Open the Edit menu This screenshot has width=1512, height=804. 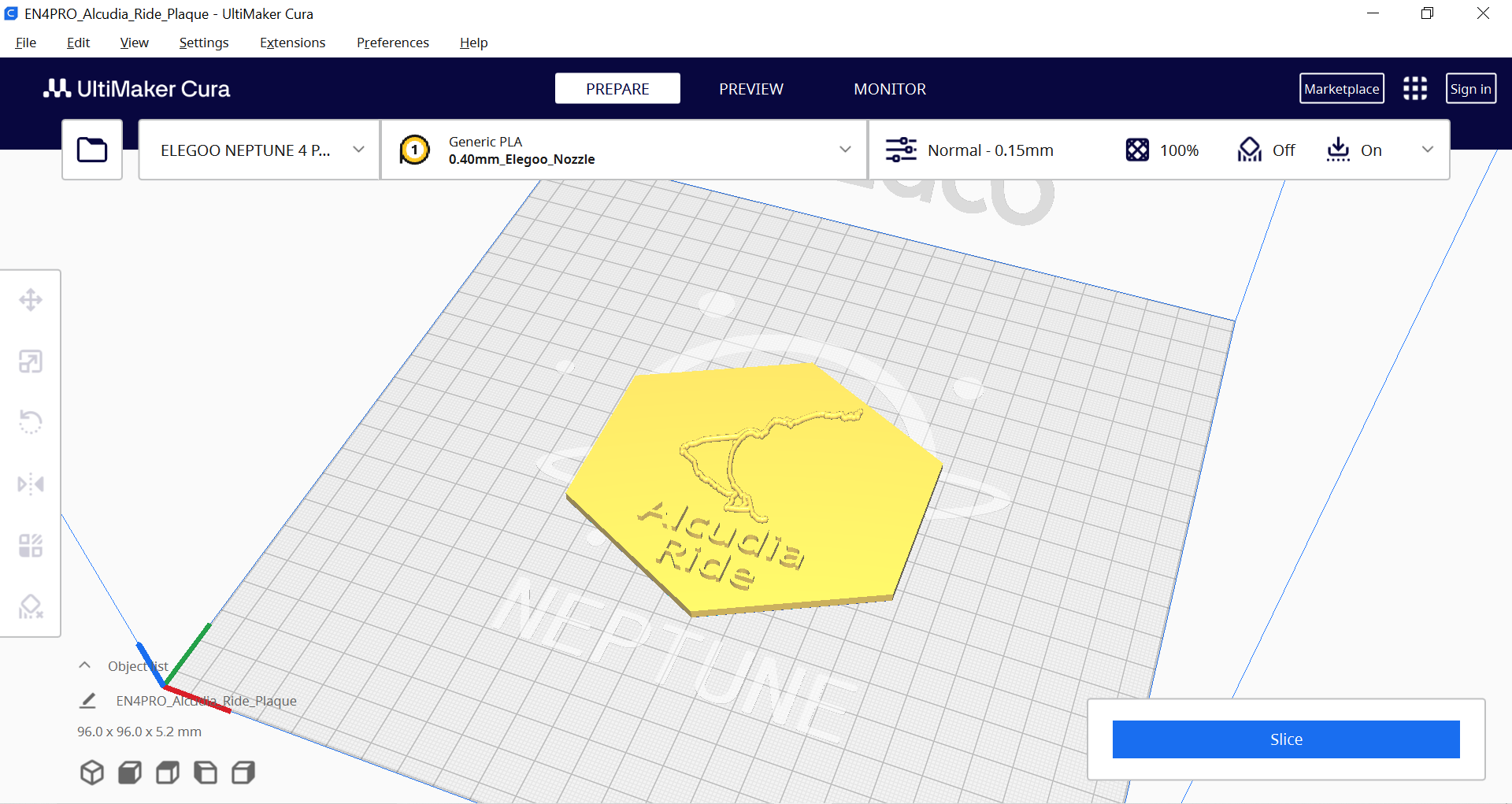(x=78, y=43)
